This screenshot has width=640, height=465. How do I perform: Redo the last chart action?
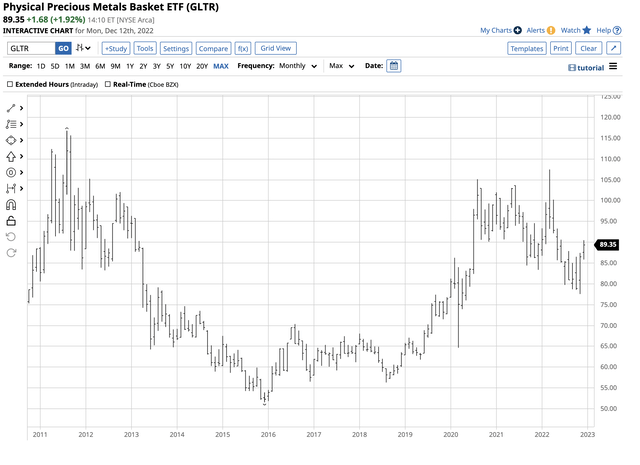(11, 253)
